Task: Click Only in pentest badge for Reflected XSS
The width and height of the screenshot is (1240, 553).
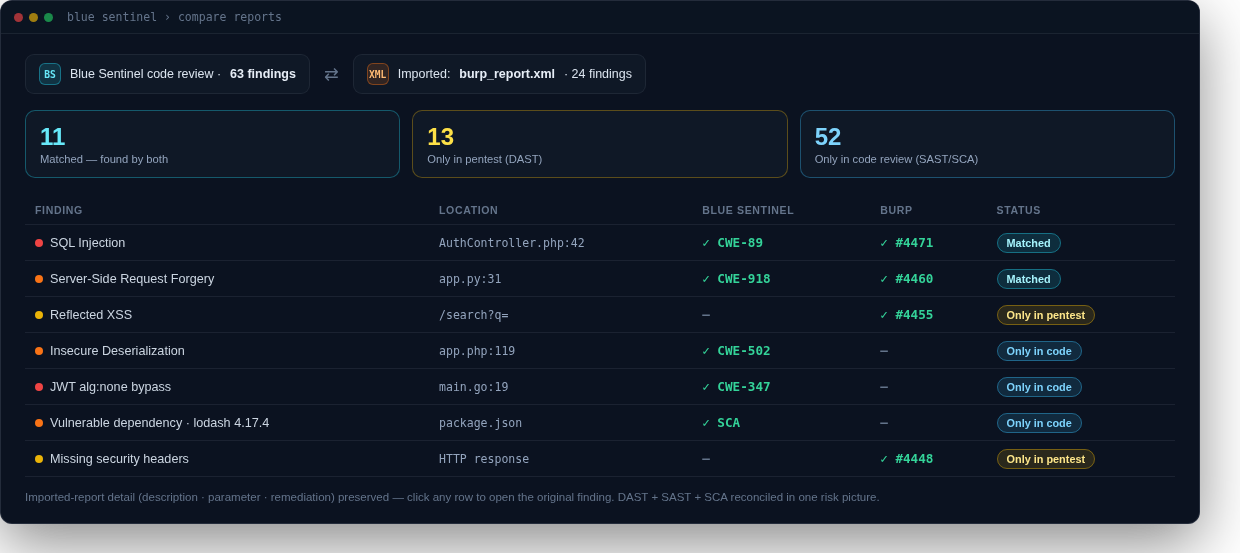Action: point(1045,315)
